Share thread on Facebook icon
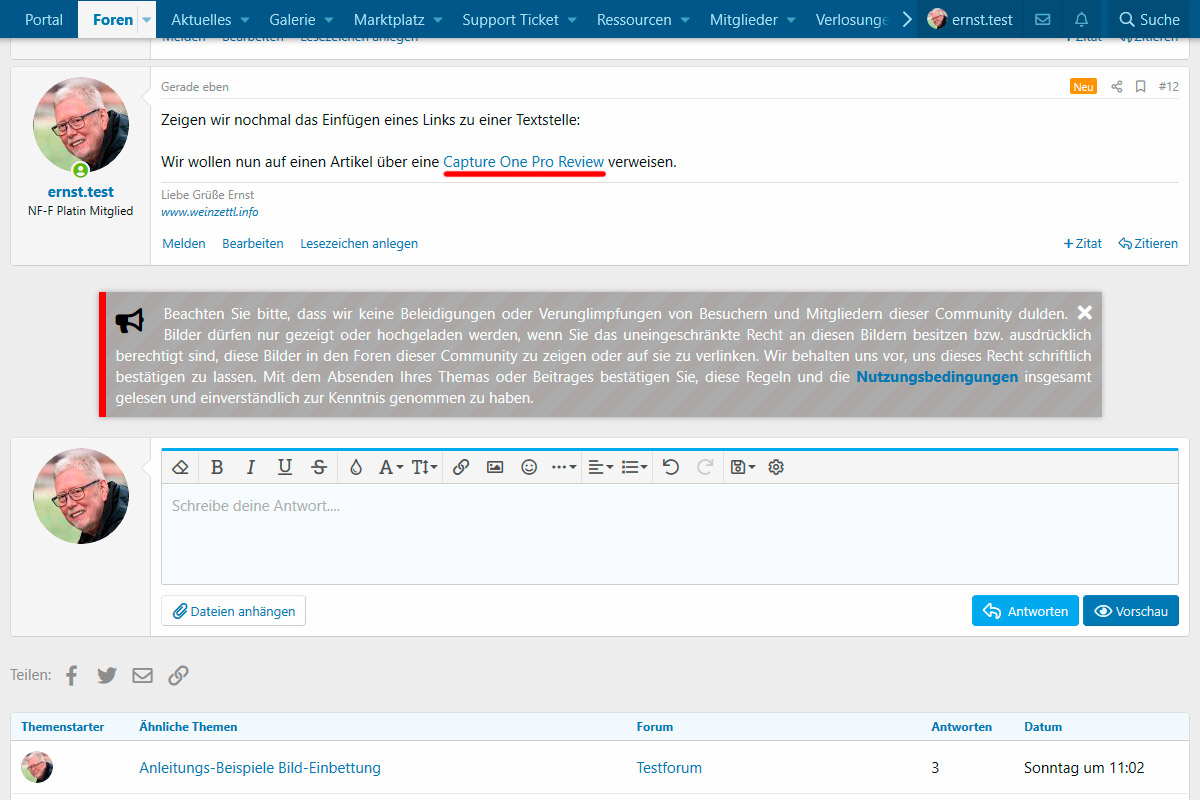This screenshot has width=1200, height=800. tap(71, 676)
